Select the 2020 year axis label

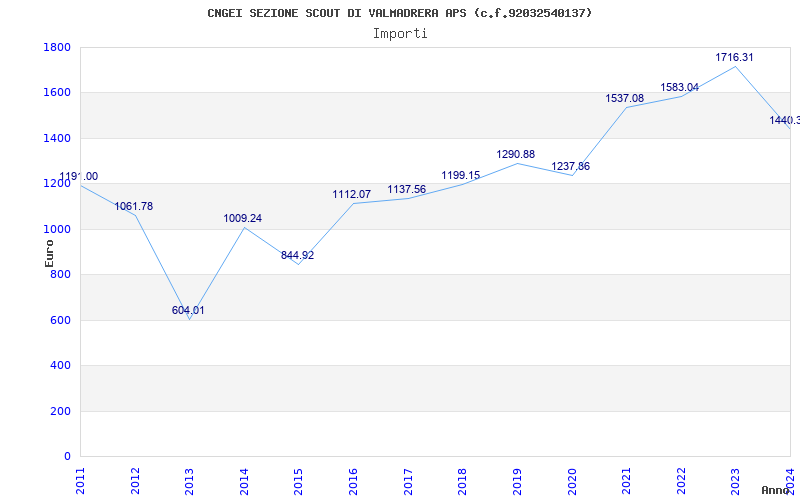point(571,481)
